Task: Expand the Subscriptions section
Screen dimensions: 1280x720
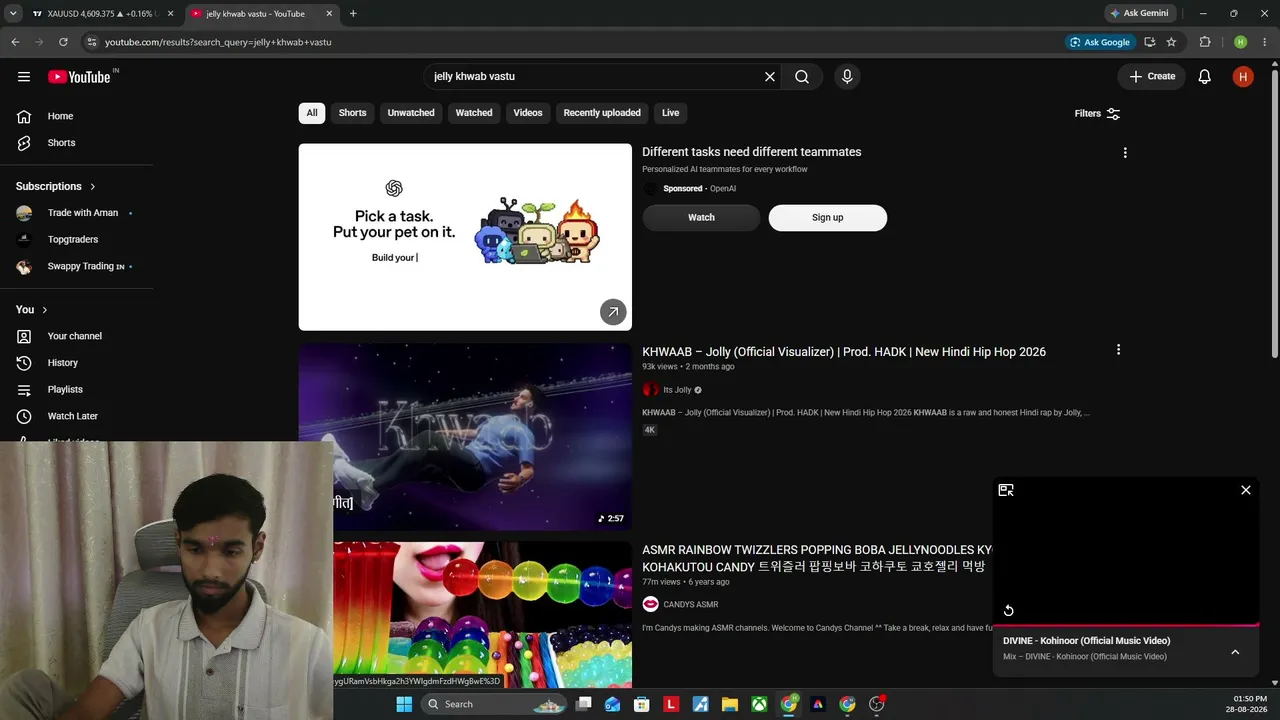Action: (x=56, y=186)
